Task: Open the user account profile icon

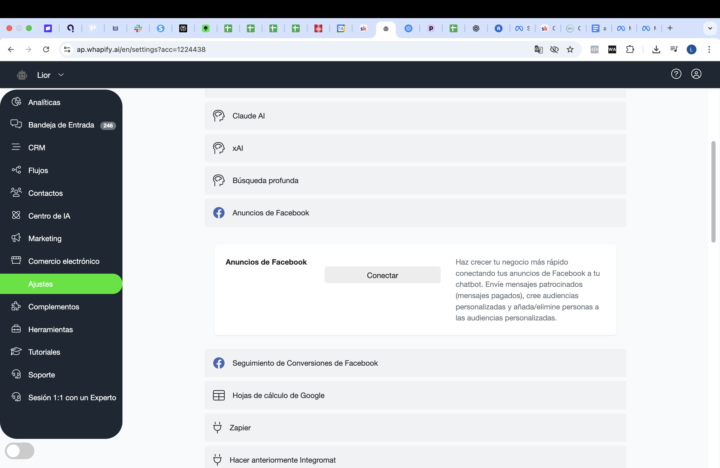Action: (696, 74)
